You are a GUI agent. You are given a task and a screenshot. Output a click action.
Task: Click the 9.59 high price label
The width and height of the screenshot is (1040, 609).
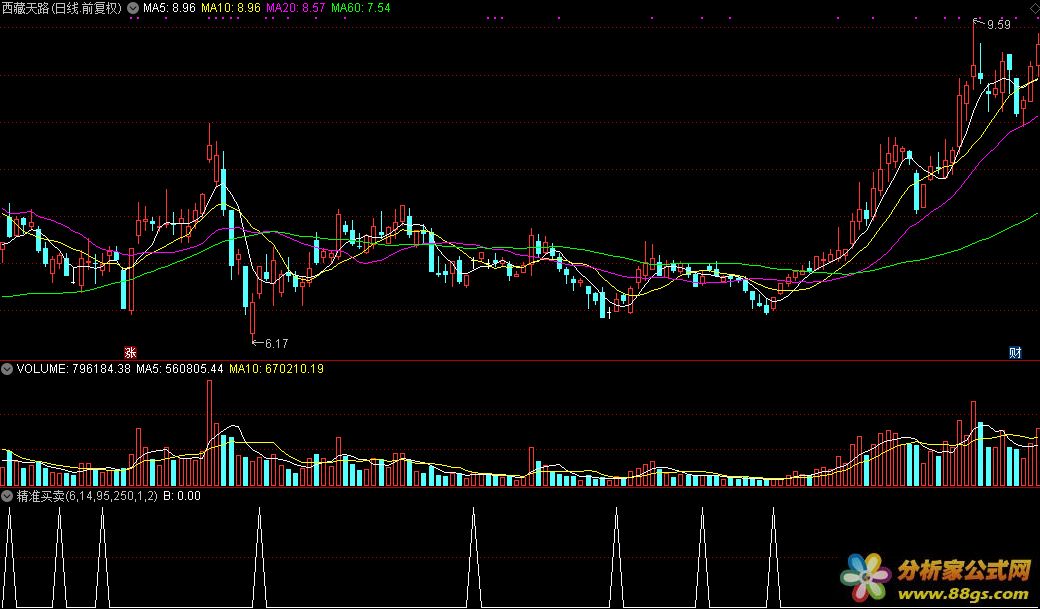[999, 25]
